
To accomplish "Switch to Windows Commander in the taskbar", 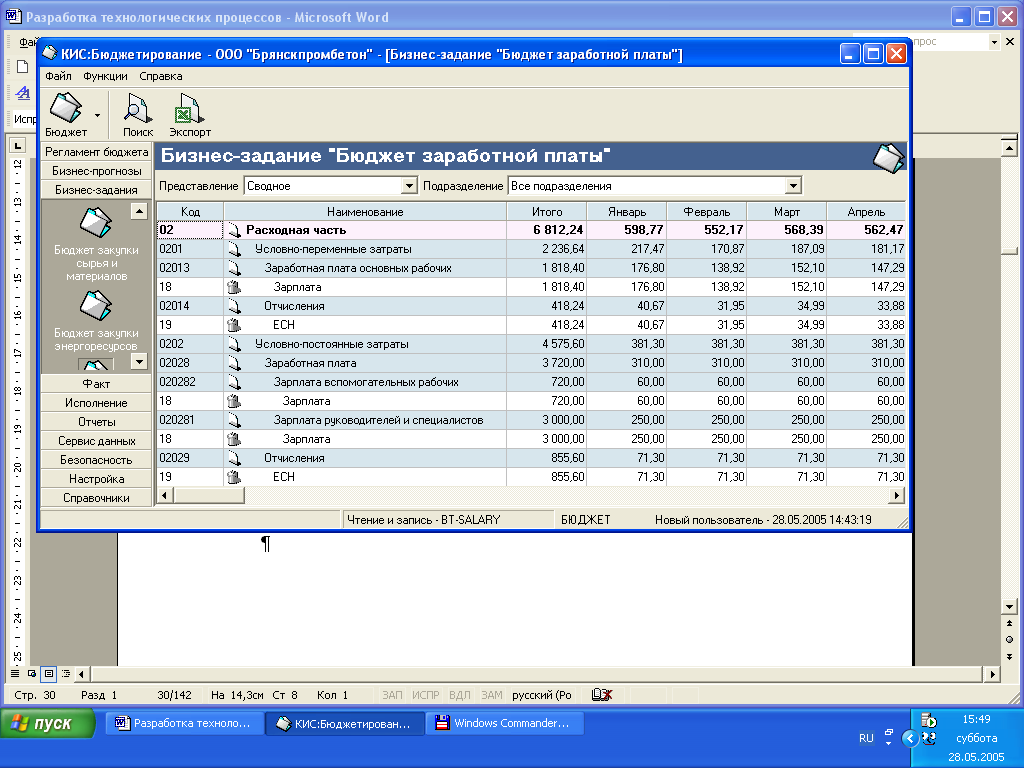I will (x=505, y=723).
